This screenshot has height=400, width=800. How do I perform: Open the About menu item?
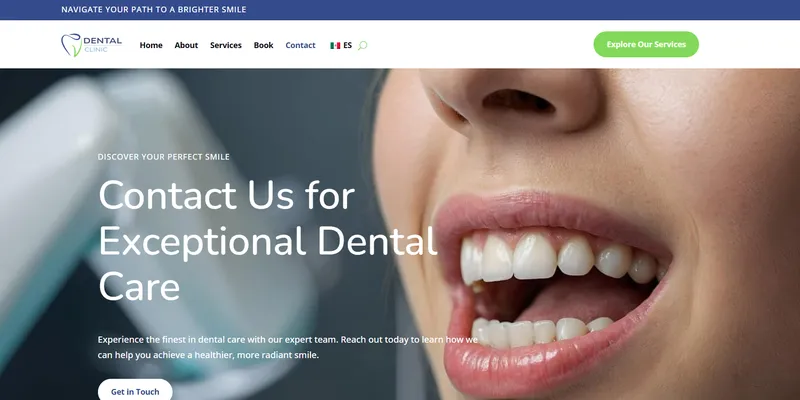click(186, 45)
